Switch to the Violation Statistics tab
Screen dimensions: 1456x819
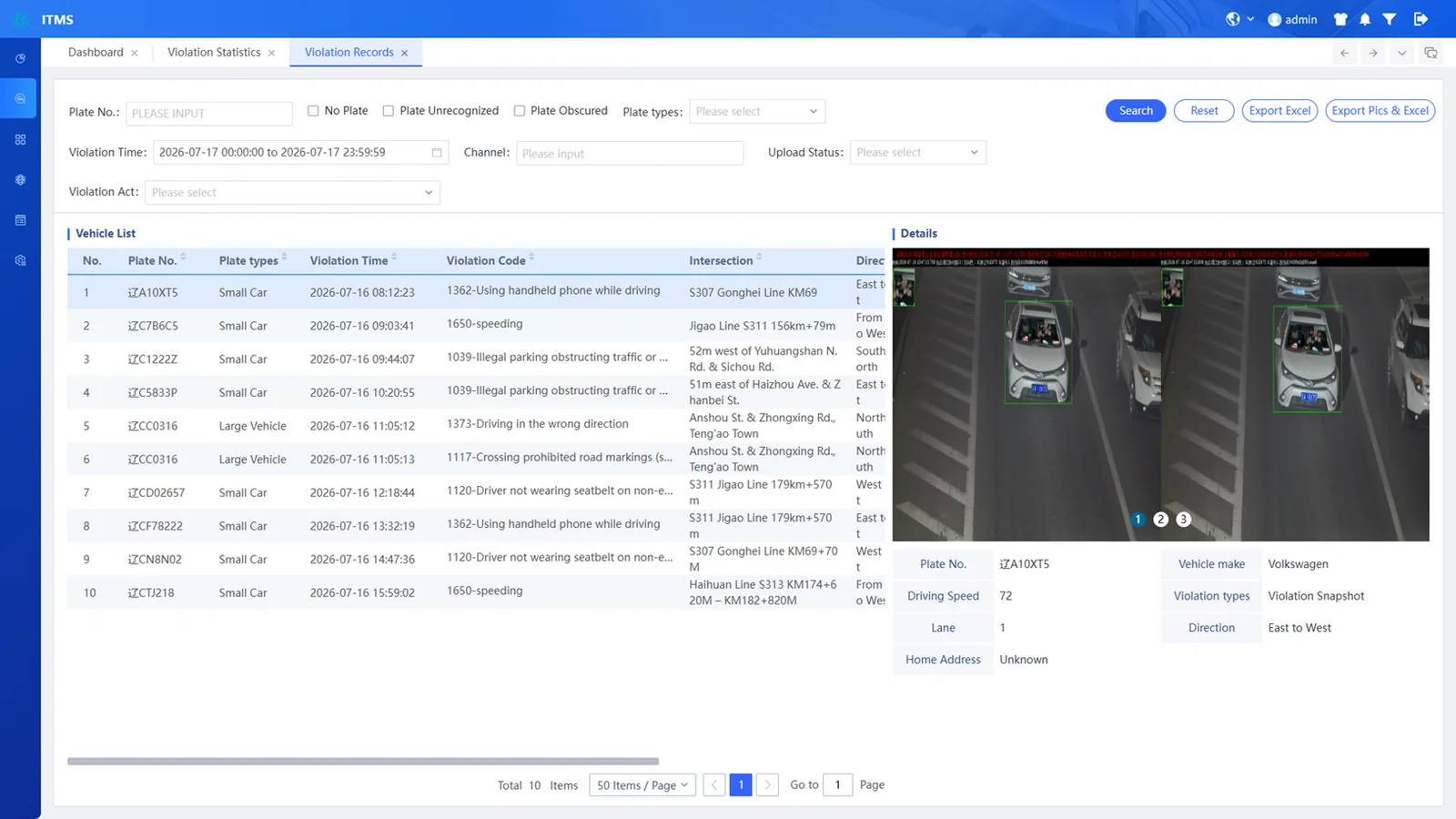click(x=214, y=53)
